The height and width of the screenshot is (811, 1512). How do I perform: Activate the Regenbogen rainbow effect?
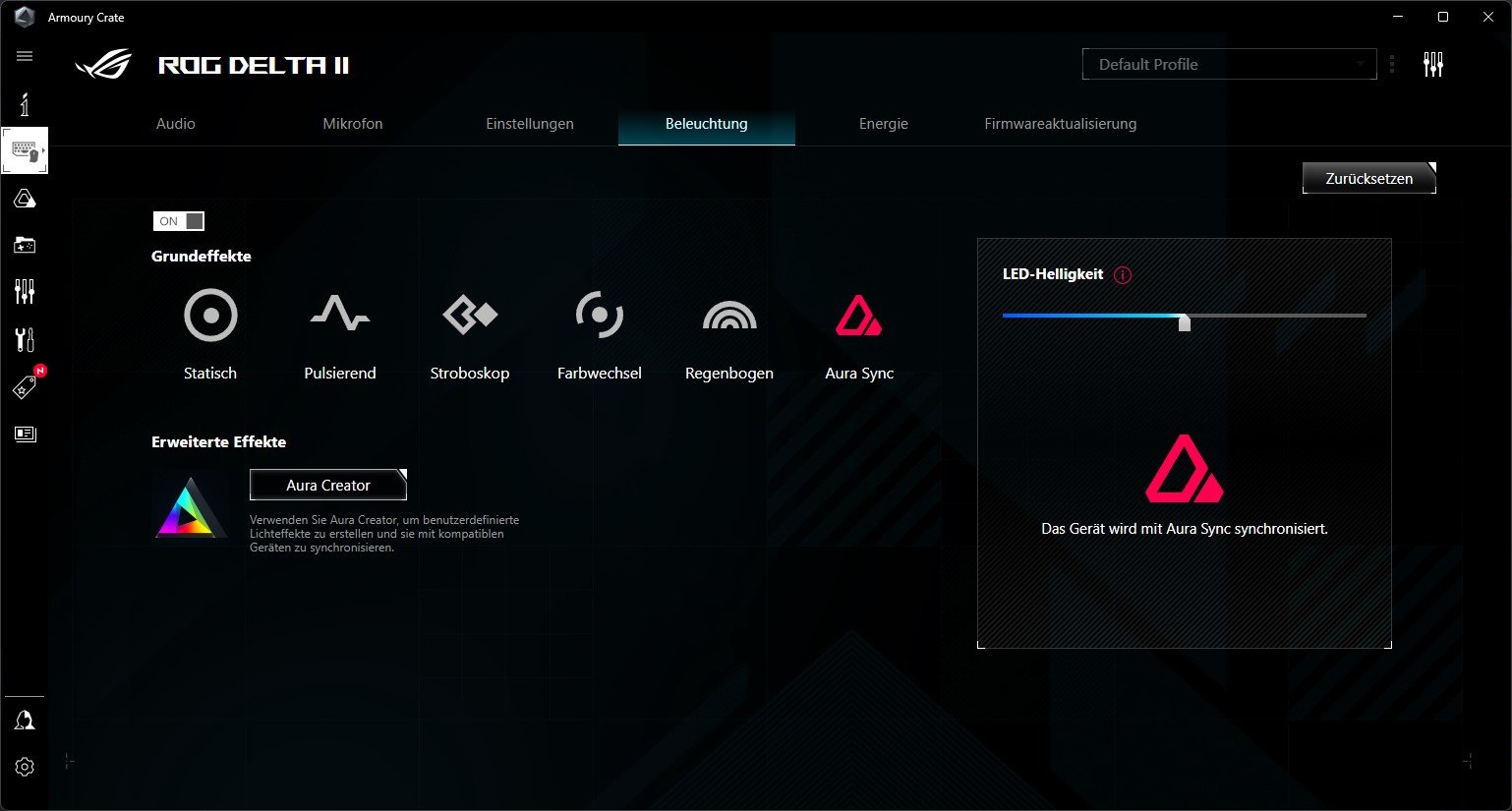[729, 316]
